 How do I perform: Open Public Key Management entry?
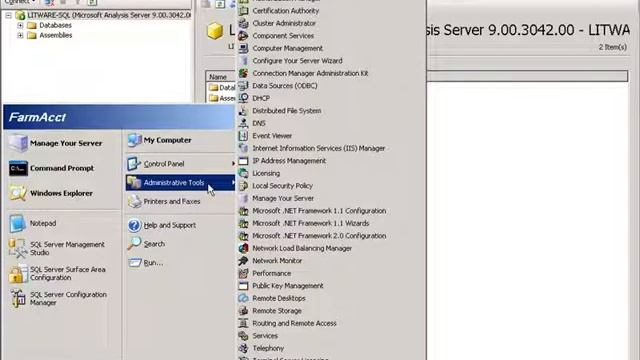[x=287, y=286]
